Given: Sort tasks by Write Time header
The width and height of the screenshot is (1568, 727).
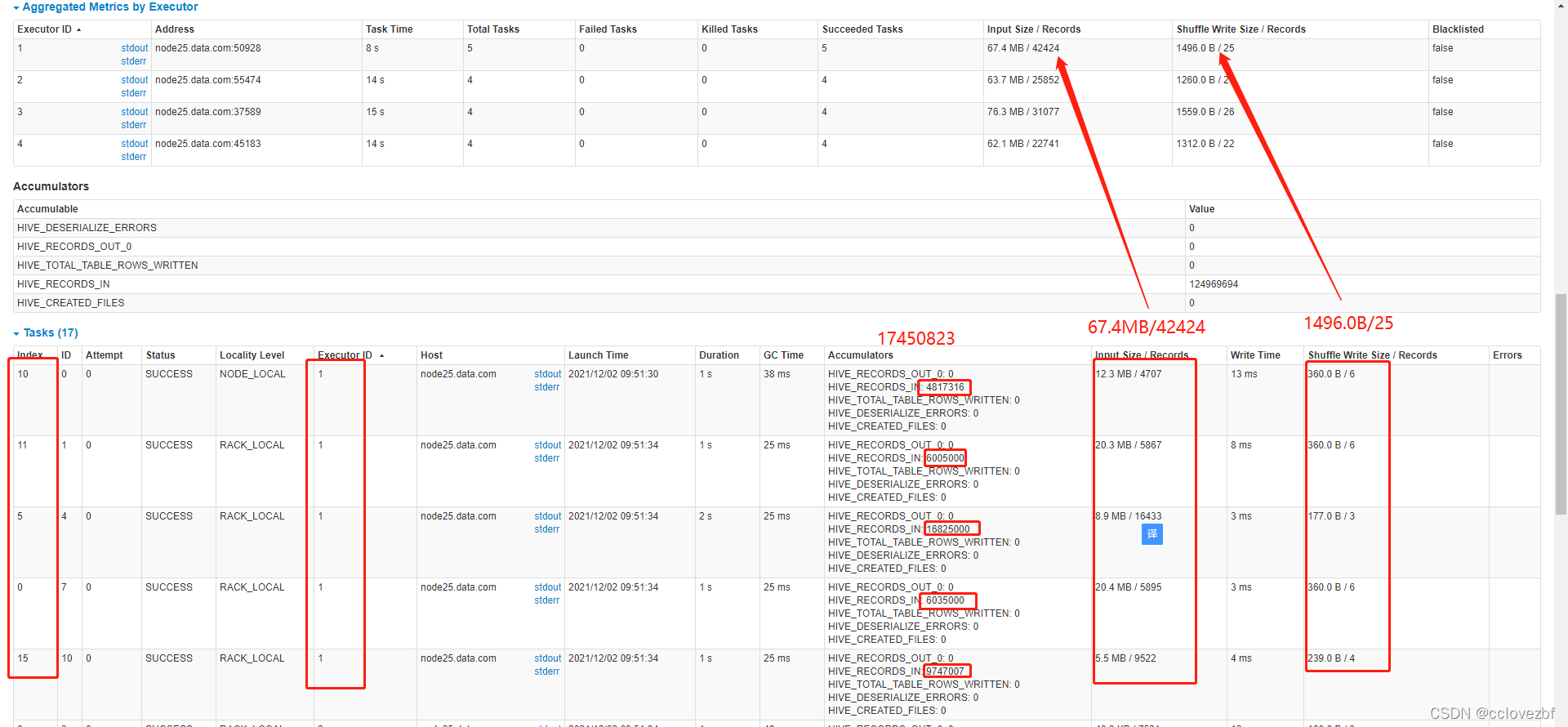Looking at the screenshot, I should pos(1256,355).
